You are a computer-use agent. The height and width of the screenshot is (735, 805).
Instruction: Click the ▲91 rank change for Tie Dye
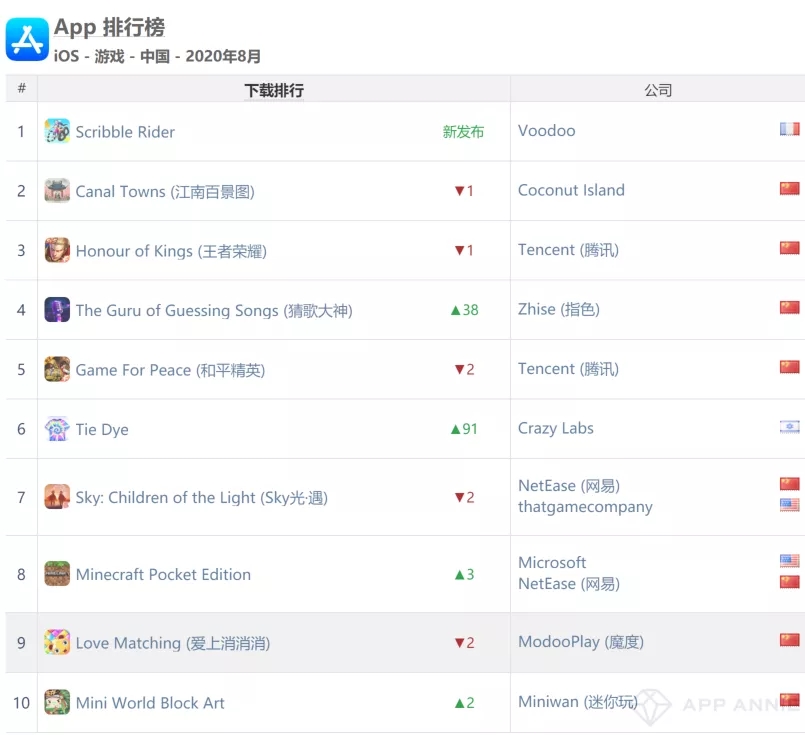click(x=464, y=429)
